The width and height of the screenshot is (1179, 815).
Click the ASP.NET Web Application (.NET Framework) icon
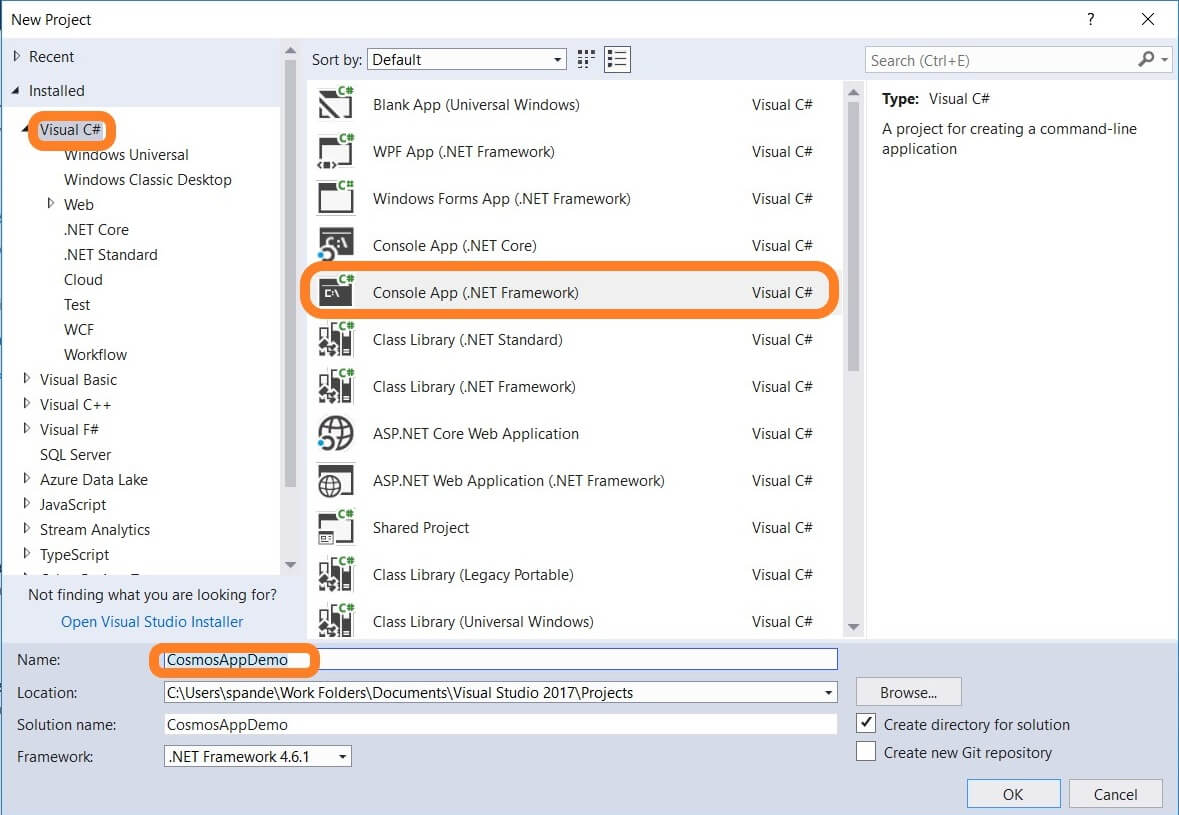coord(335,480)
